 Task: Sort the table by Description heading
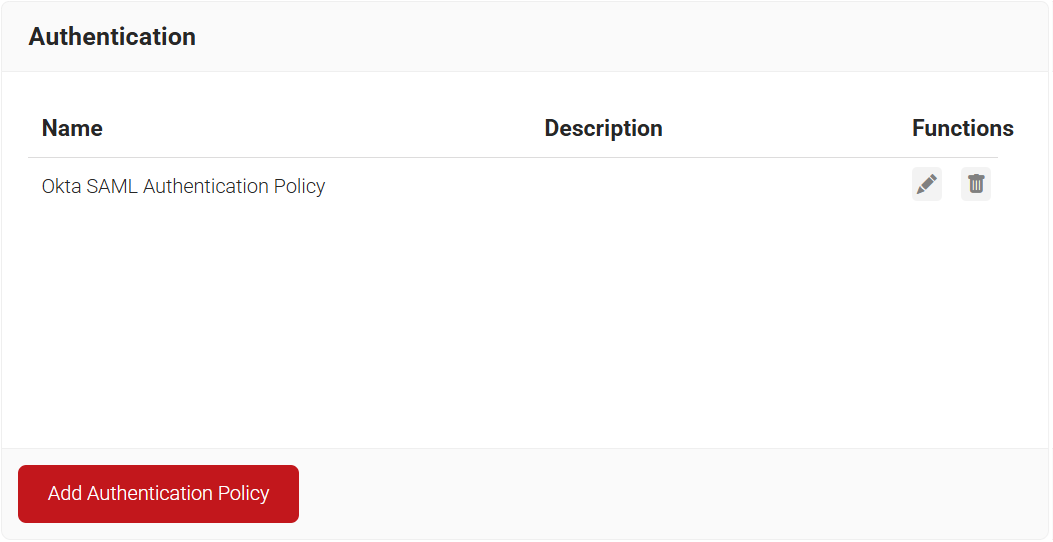click(603, 128)
